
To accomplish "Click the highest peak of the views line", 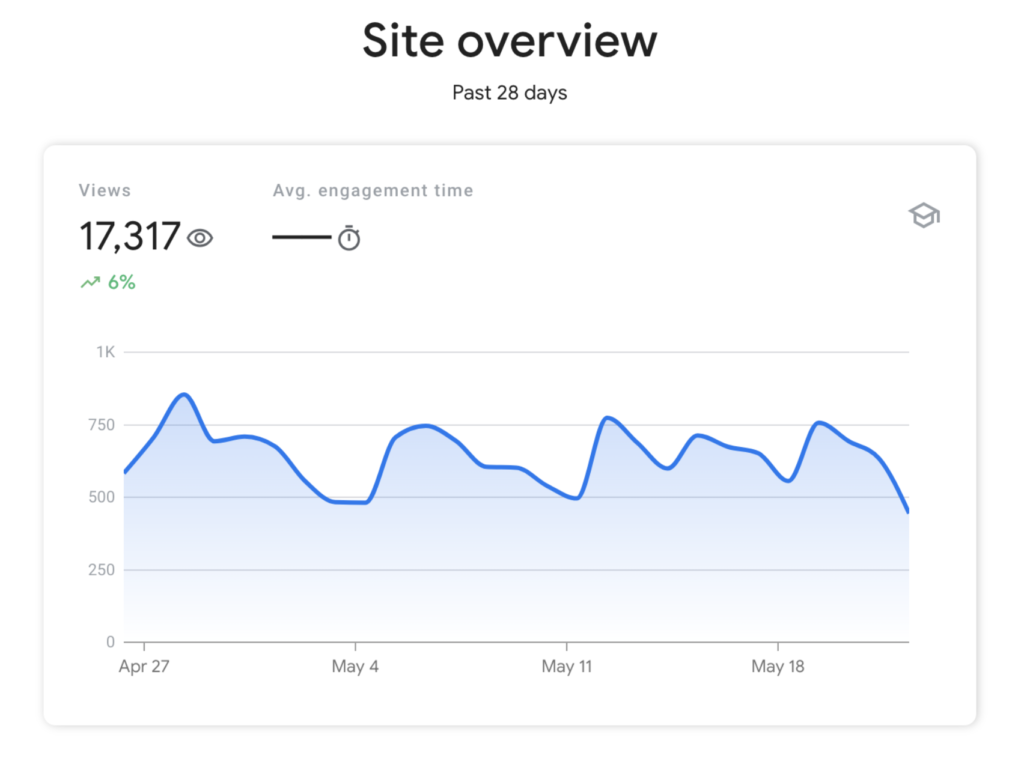I will click(x=184, y=395).
